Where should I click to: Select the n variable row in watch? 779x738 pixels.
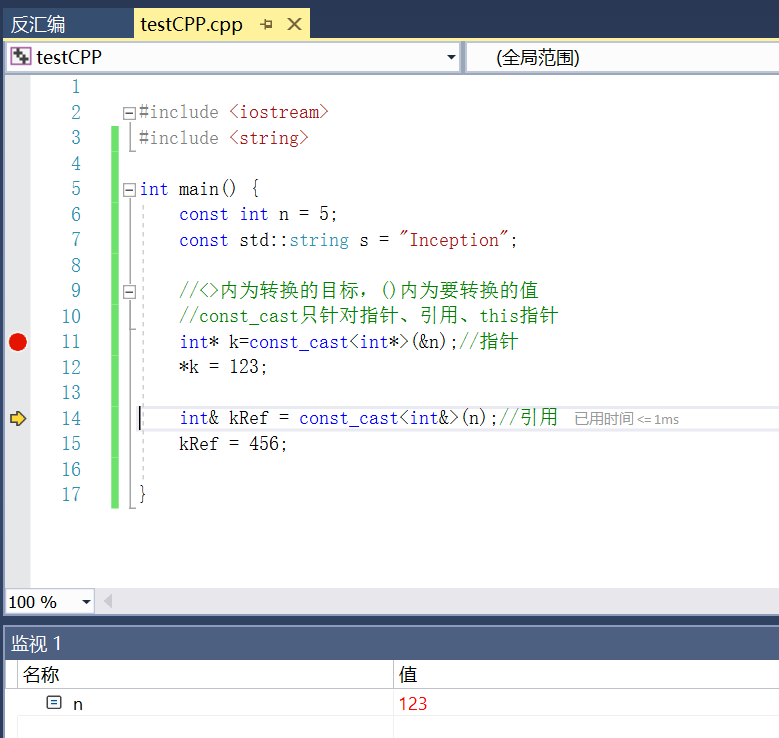pyautogui.click(x=392, y=703)
